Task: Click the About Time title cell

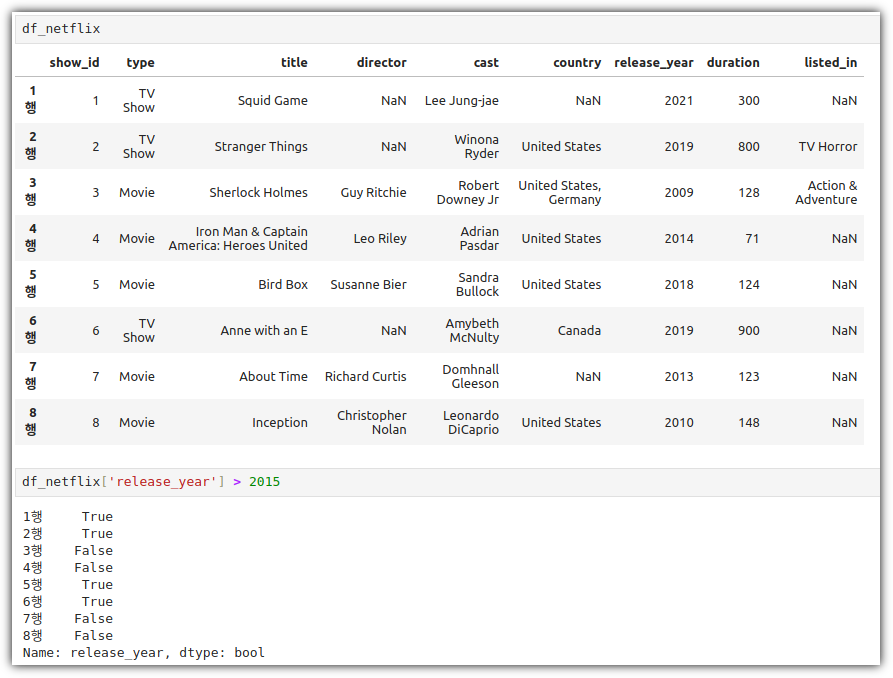Action: click(273, 377)
